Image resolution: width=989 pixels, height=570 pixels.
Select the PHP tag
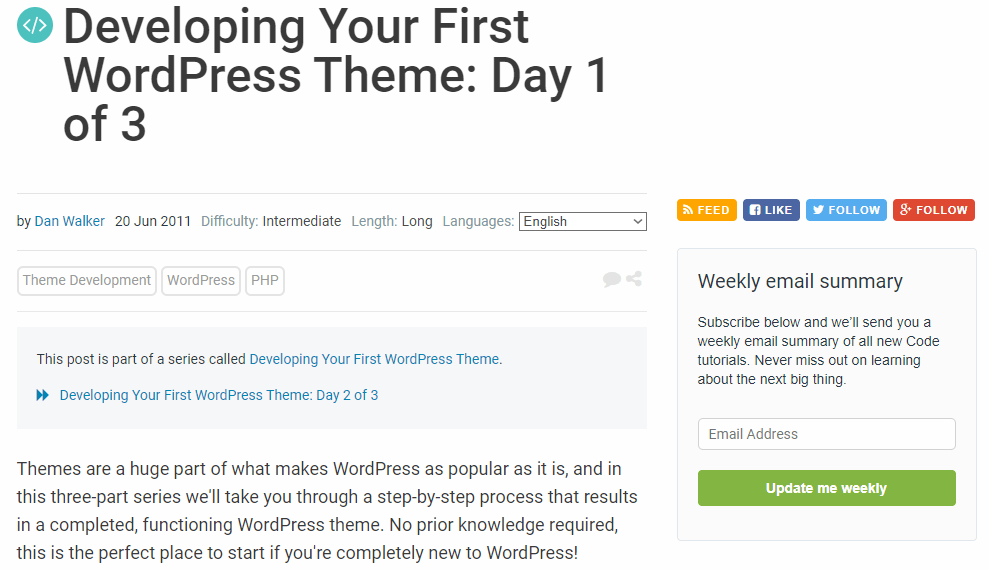point(265,281)
